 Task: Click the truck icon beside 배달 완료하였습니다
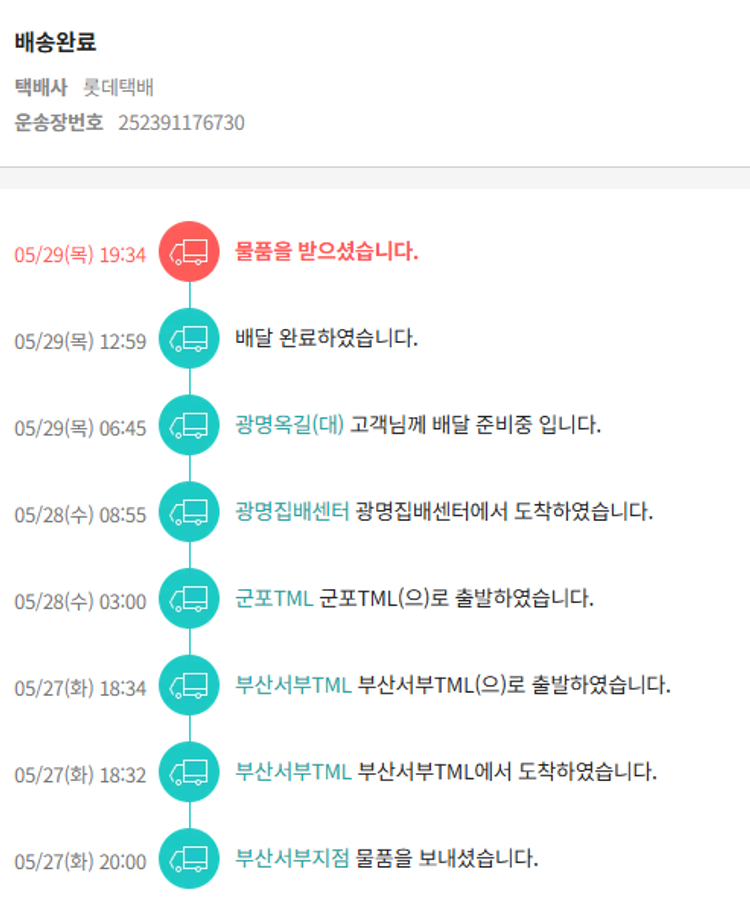tap(189, 338)
